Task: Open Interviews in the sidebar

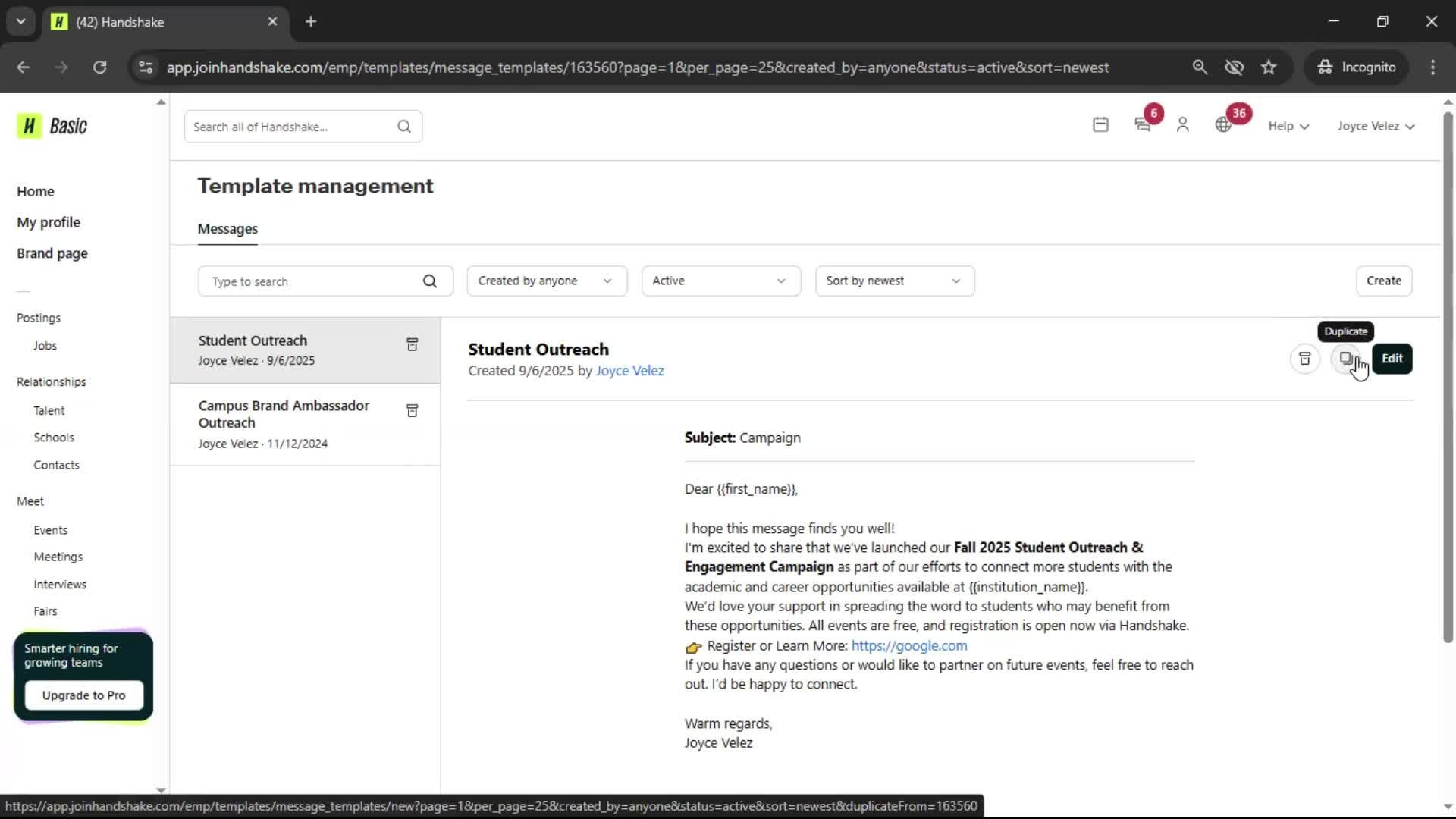Action: pos(60,585)
